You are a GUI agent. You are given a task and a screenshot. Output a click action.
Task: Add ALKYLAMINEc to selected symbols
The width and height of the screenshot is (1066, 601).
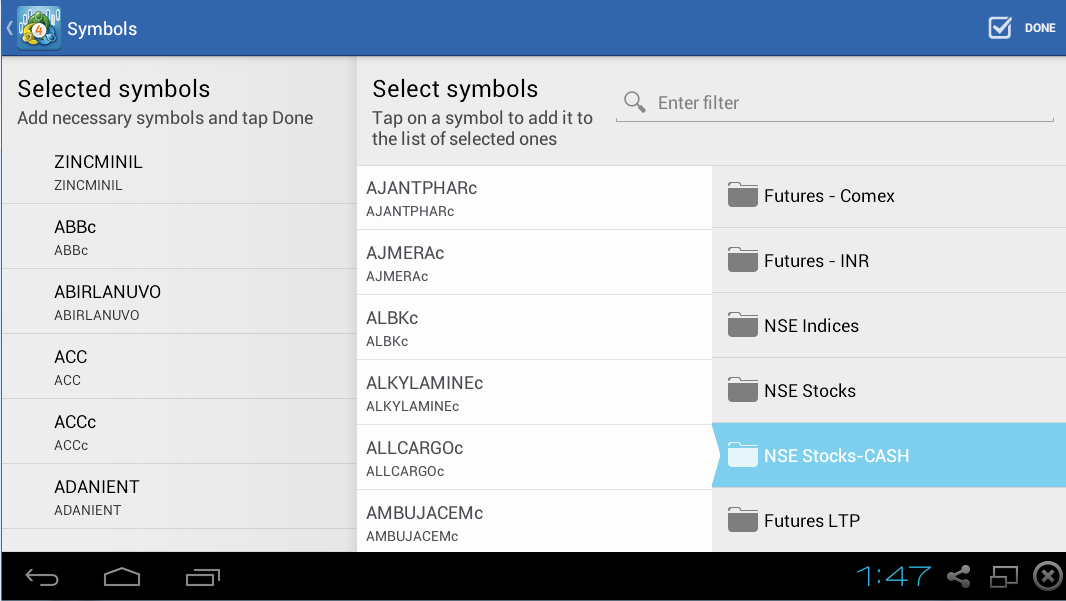click(534, 392)
